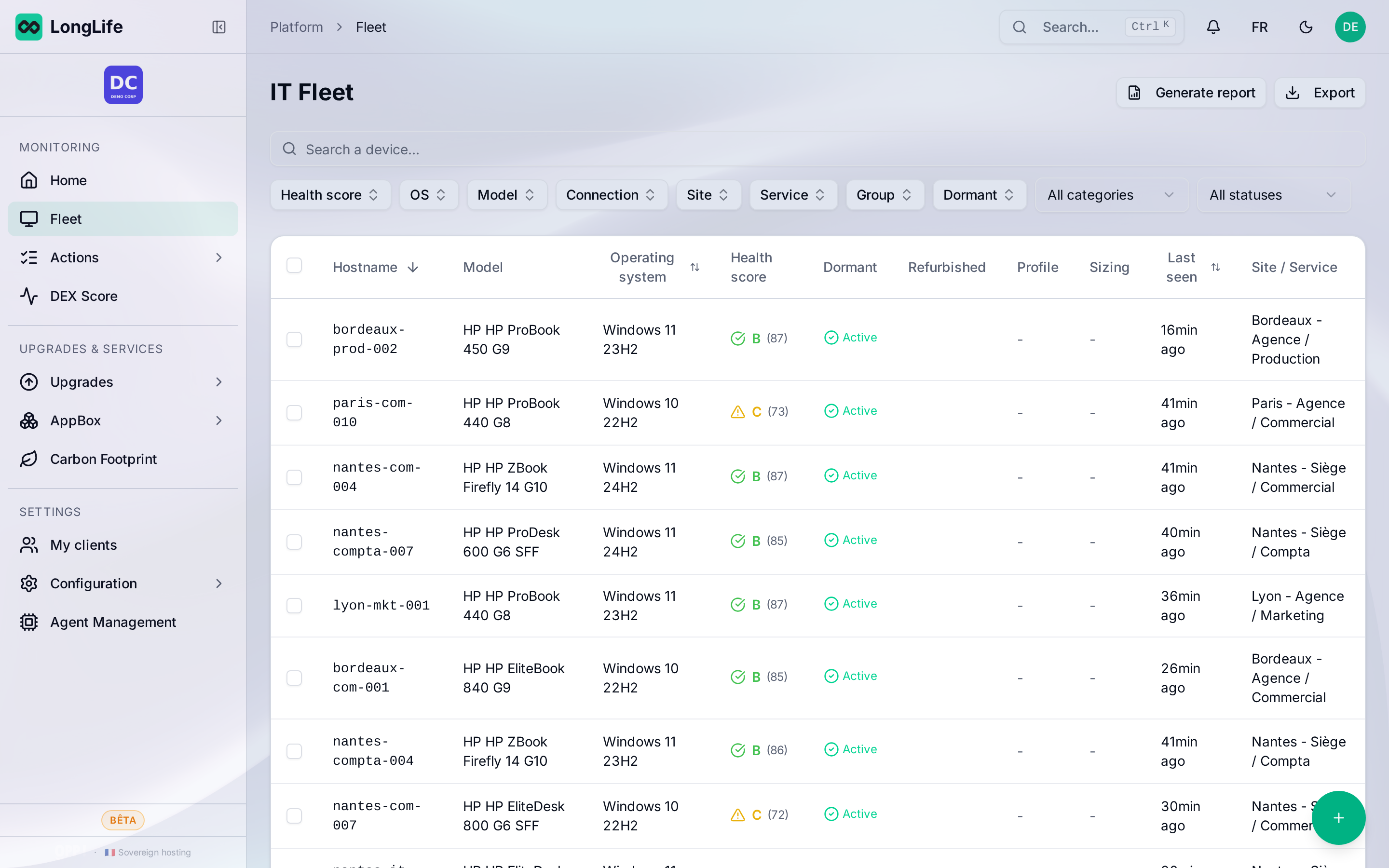
Task: Open the Group filter
Action: [885, 195]
